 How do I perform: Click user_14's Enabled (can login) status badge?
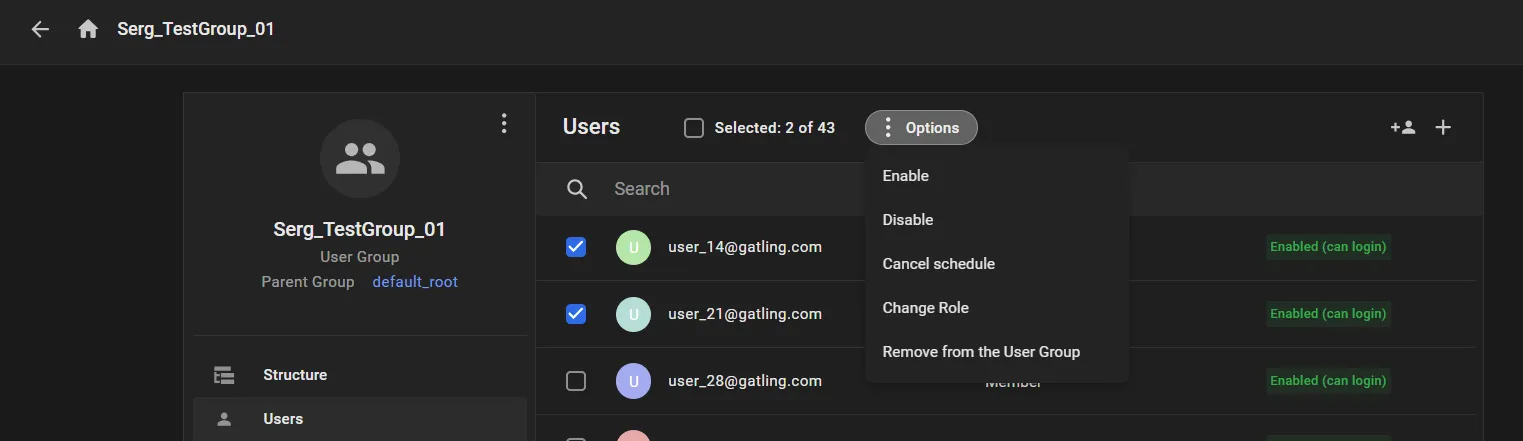pos(1328,247)
